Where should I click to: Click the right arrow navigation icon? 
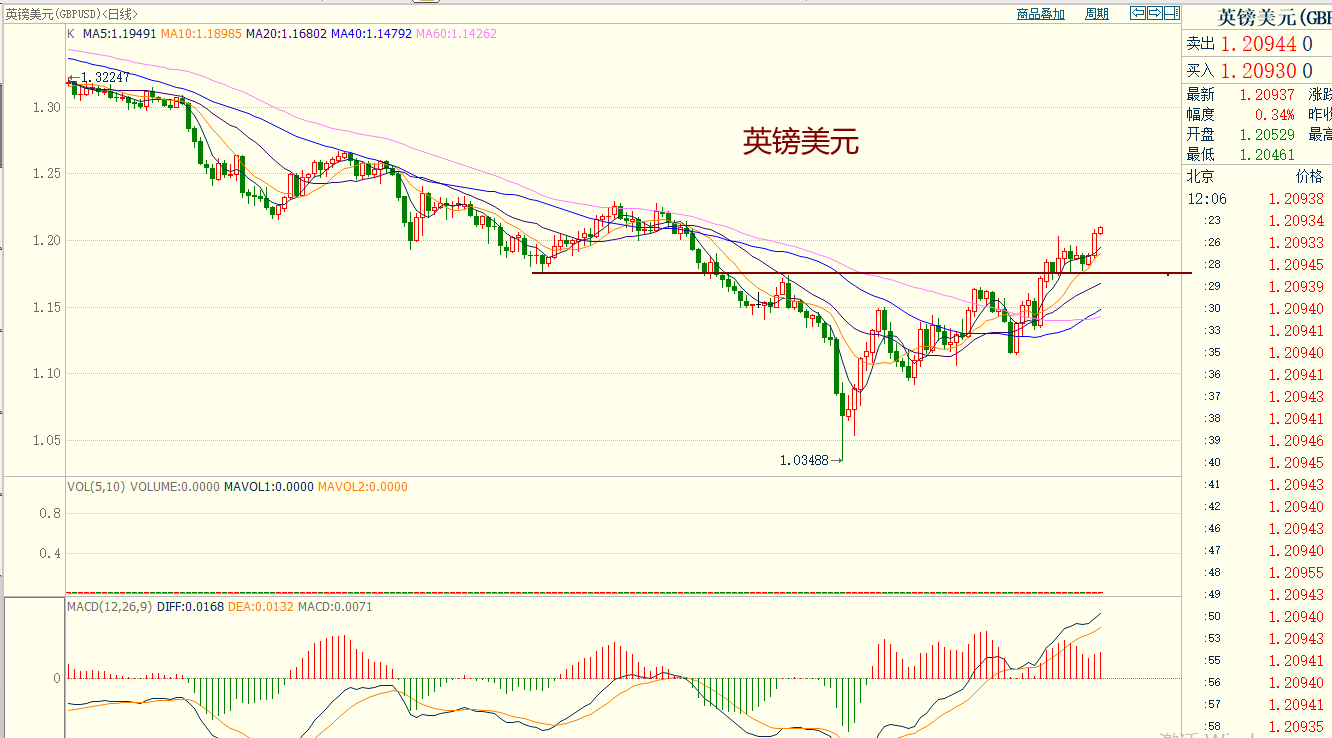coord(1155,13)
